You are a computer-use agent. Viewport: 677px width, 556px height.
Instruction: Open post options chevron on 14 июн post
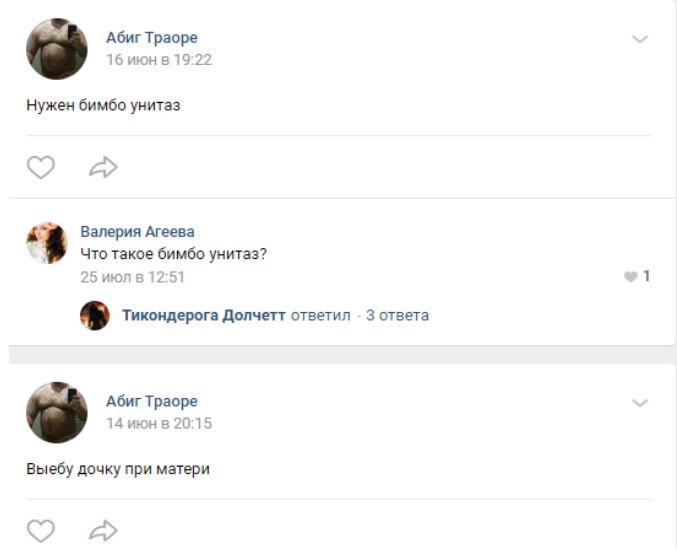(640, 403)
